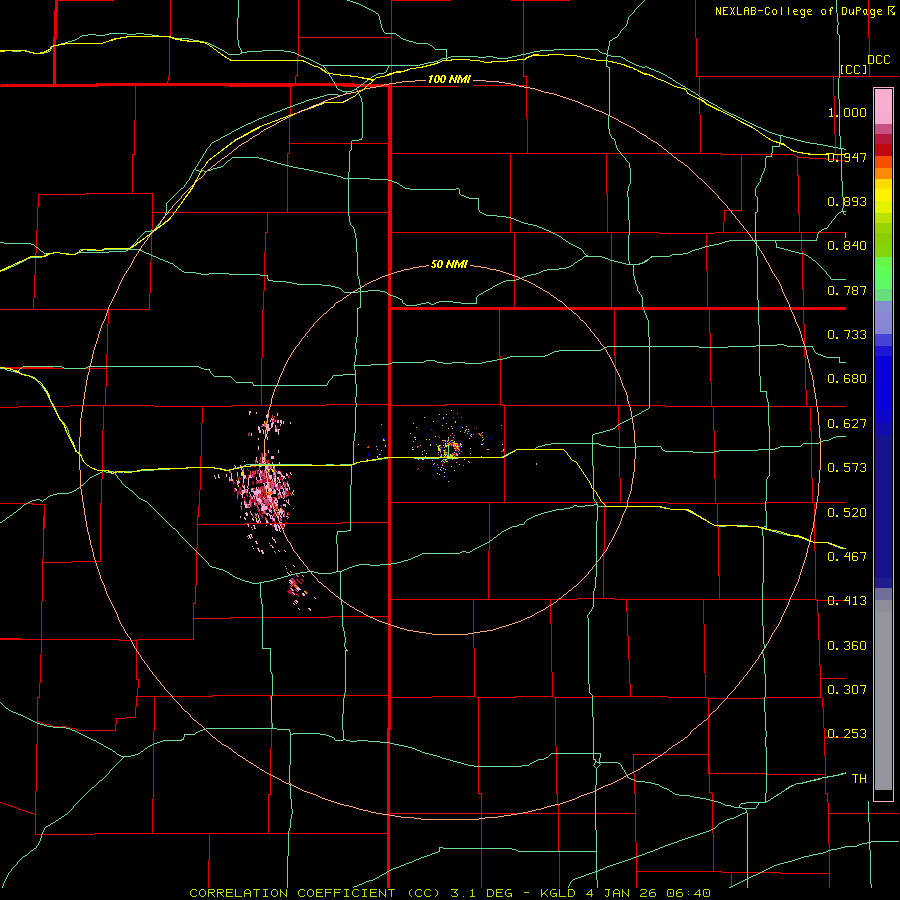This screenshot has height=900, width=900.
Task: Select the 0.413 scale value
Action: click(x=847, y=601)
